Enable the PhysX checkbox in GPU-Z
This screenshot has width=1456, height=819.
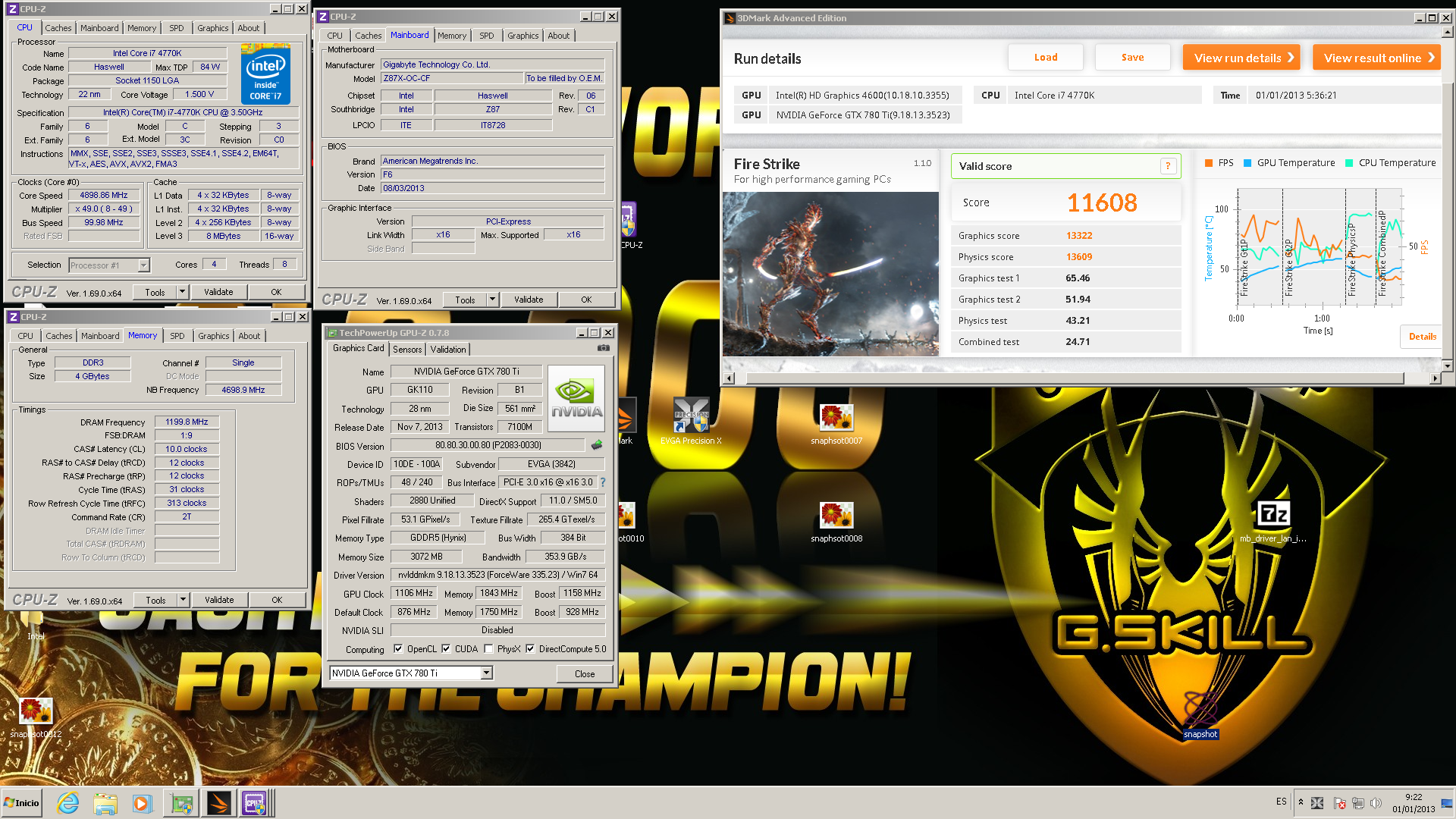click(488, 649)
